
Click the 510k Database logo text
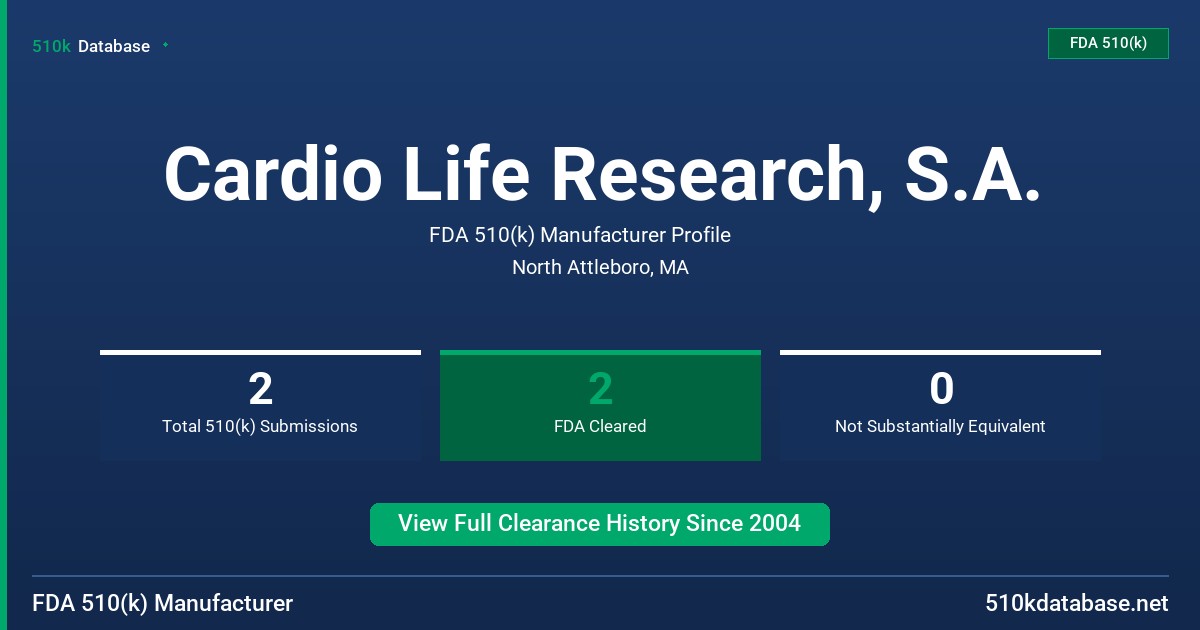91,46
